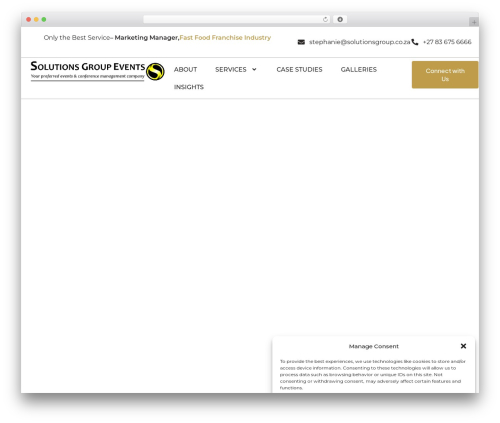Click the Solutions Group Events logo
500x423 pixels.
(97, 71)
